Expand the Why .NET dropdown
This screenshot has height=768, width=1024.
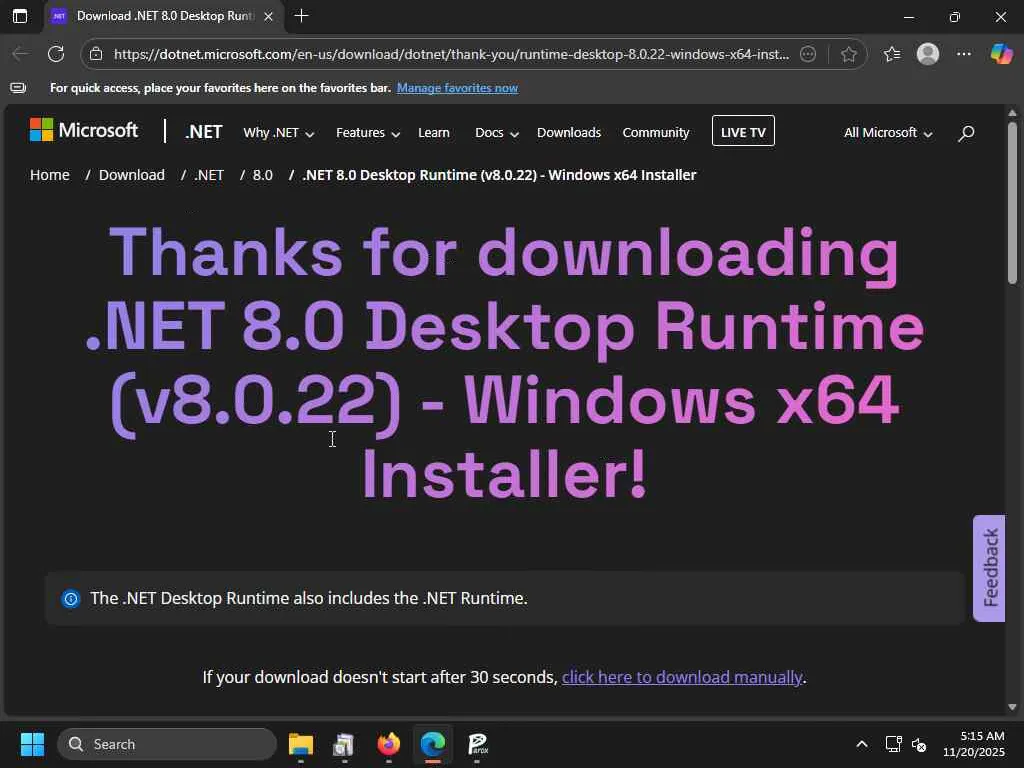coord(279,133)
